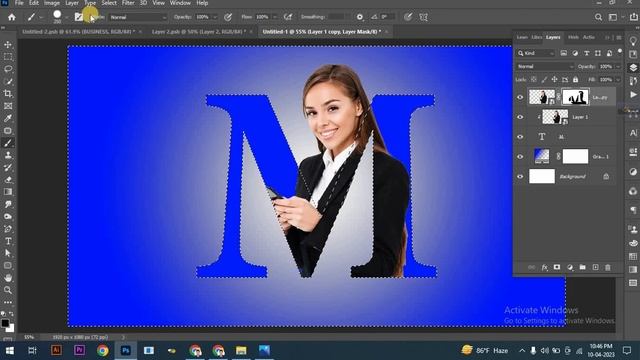Expand the brush Opacity dropdown arrow
The width and height of the screenshot is (640, 360).
215,17
